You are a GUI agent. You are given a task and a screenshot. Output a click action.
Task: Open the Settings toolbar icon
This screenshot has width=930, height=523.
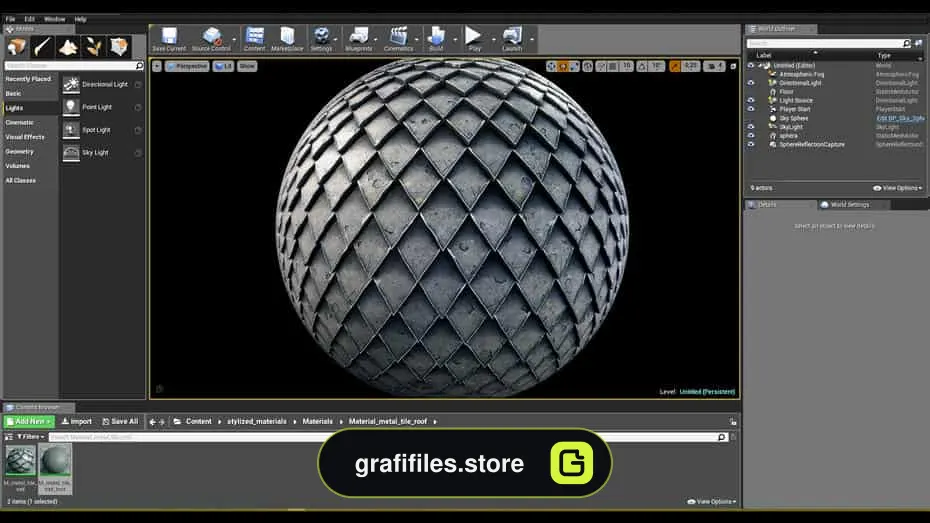click(x=321, y=39)
